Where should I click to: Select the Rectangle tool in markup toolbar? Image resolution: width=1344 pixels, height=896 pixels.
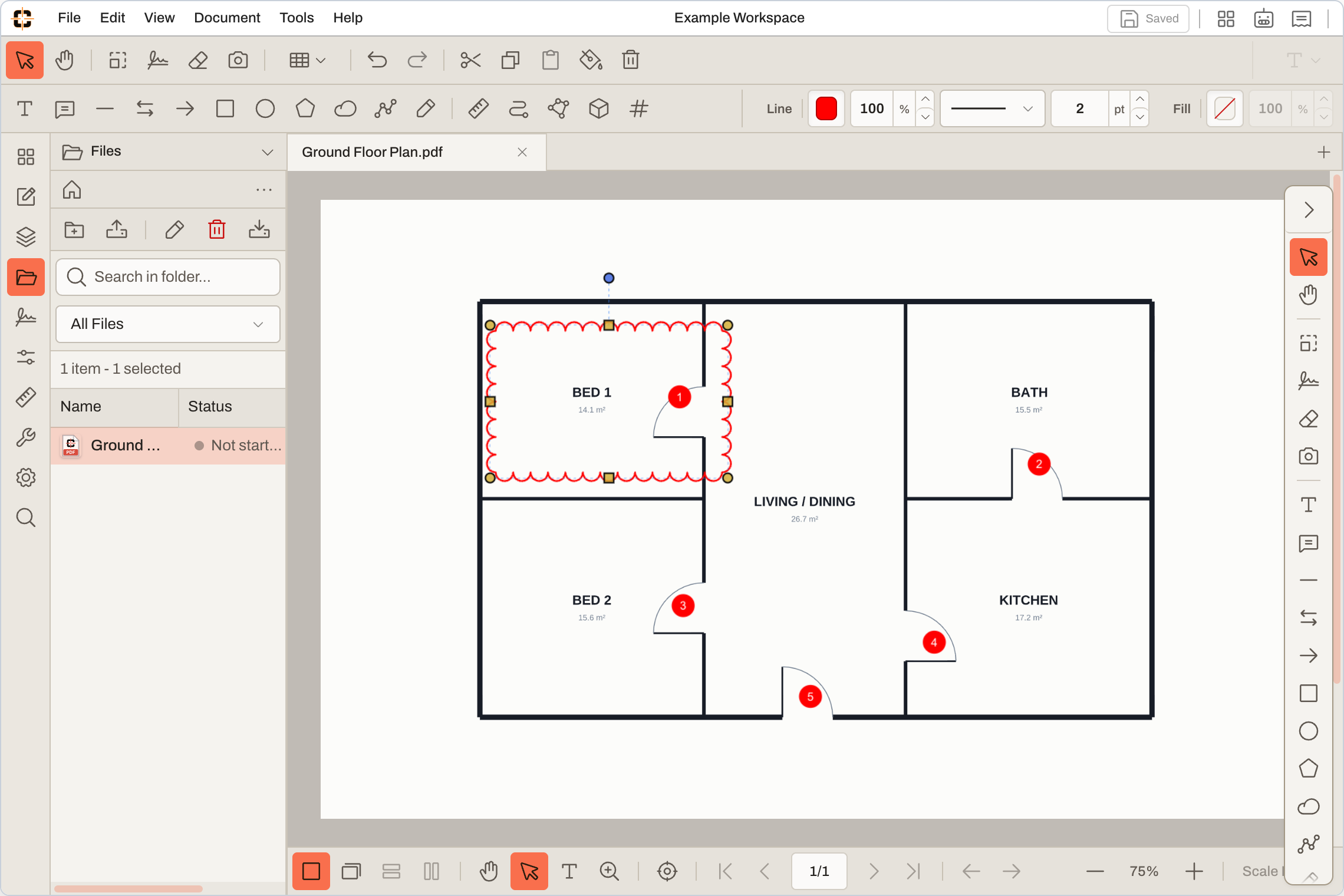(225, 108)
